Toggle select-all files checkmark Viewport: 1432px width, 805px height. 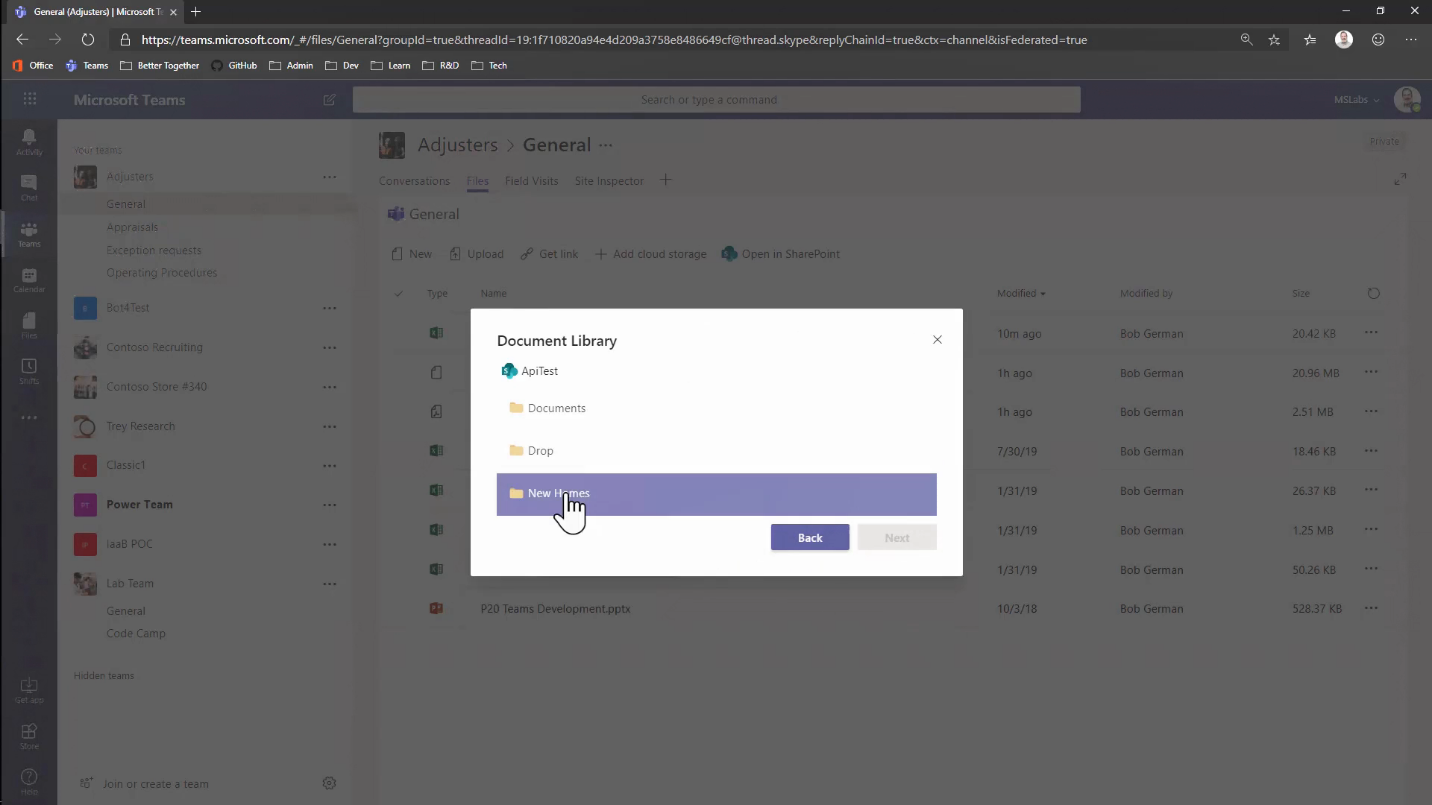point(399,294)
